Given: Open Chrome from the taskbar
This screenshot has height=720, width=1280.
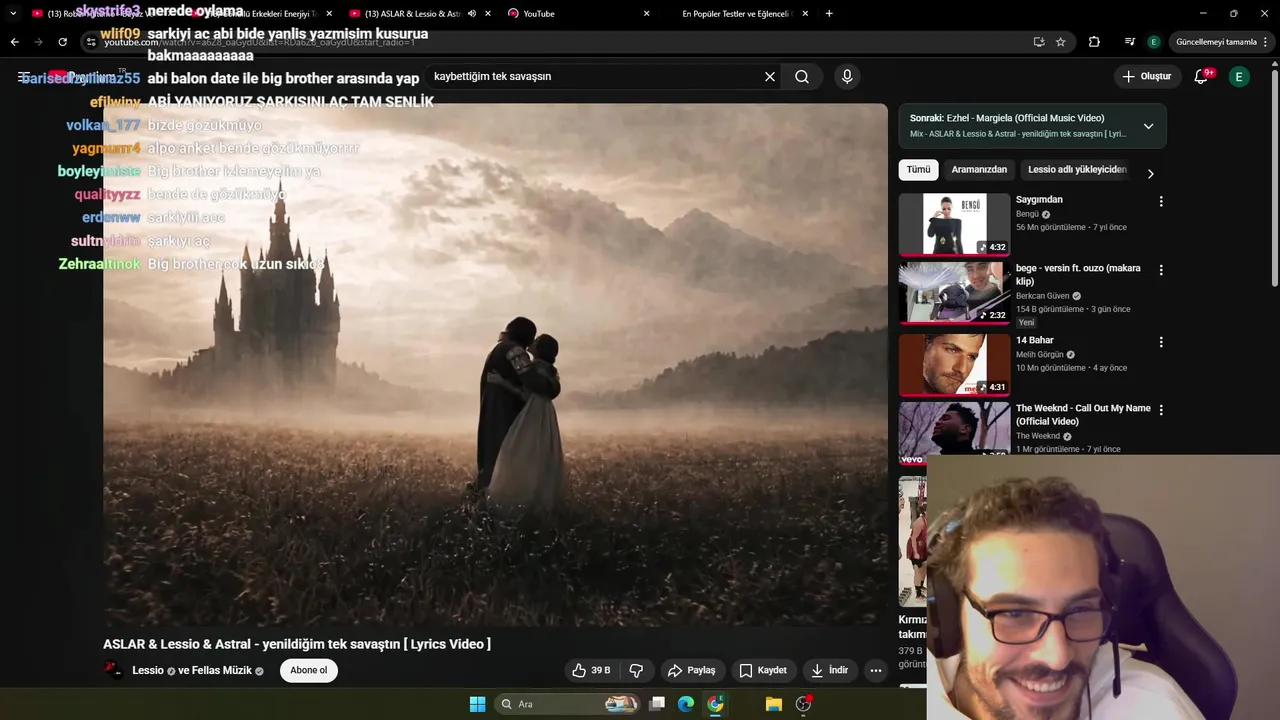Looking at the screenshot, I should 715,704.
